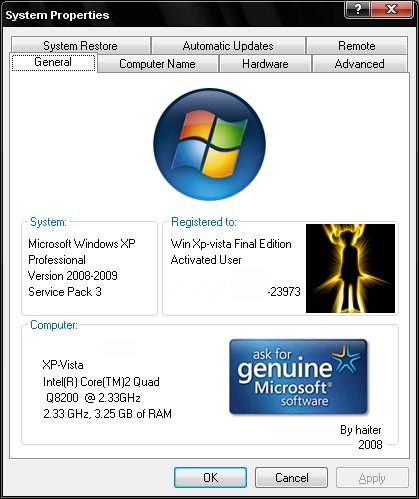Click the Cancel button

click(292, 478)
